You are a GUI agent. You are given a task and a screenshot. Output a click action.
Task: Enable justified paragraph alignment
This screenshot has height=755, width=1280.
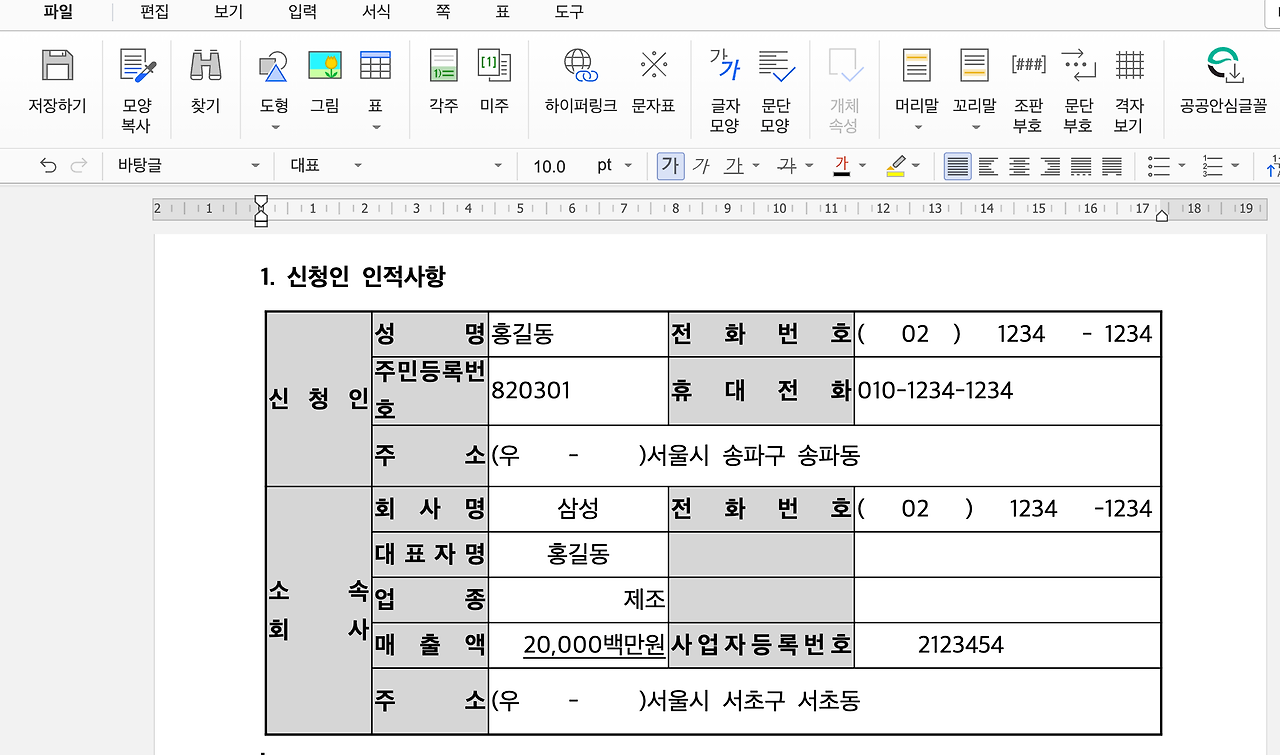pos(958,166)
